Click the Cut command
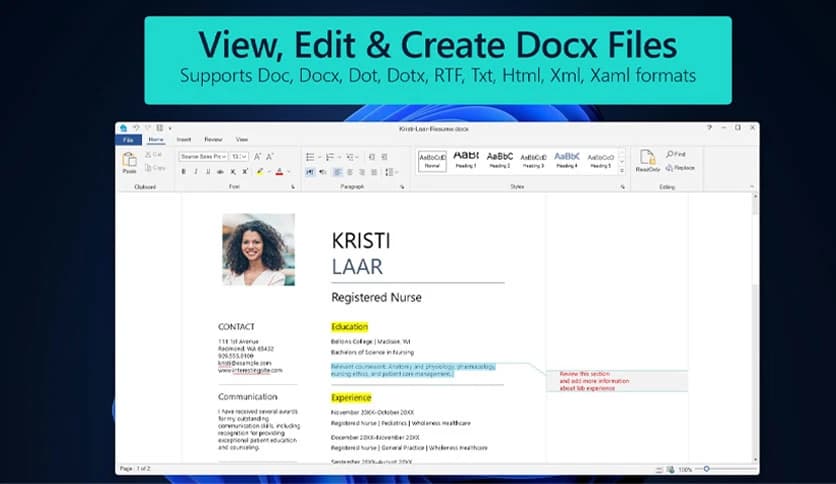 pos(153,154)
